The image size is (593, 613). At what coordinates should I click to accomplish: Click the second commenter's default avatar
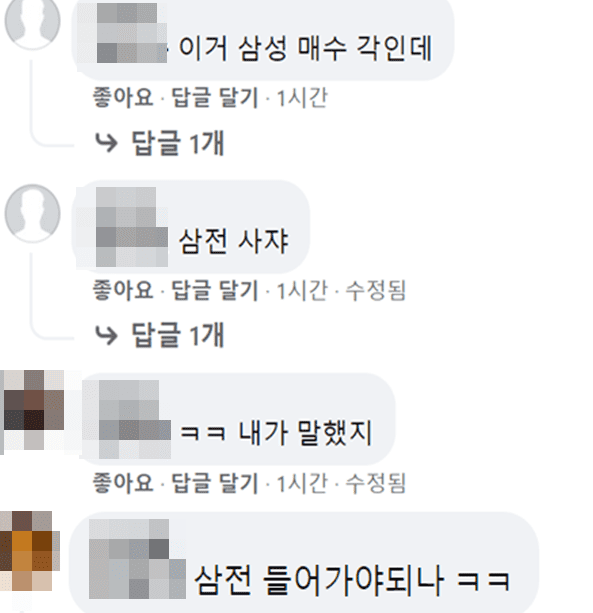click(32, 213)
